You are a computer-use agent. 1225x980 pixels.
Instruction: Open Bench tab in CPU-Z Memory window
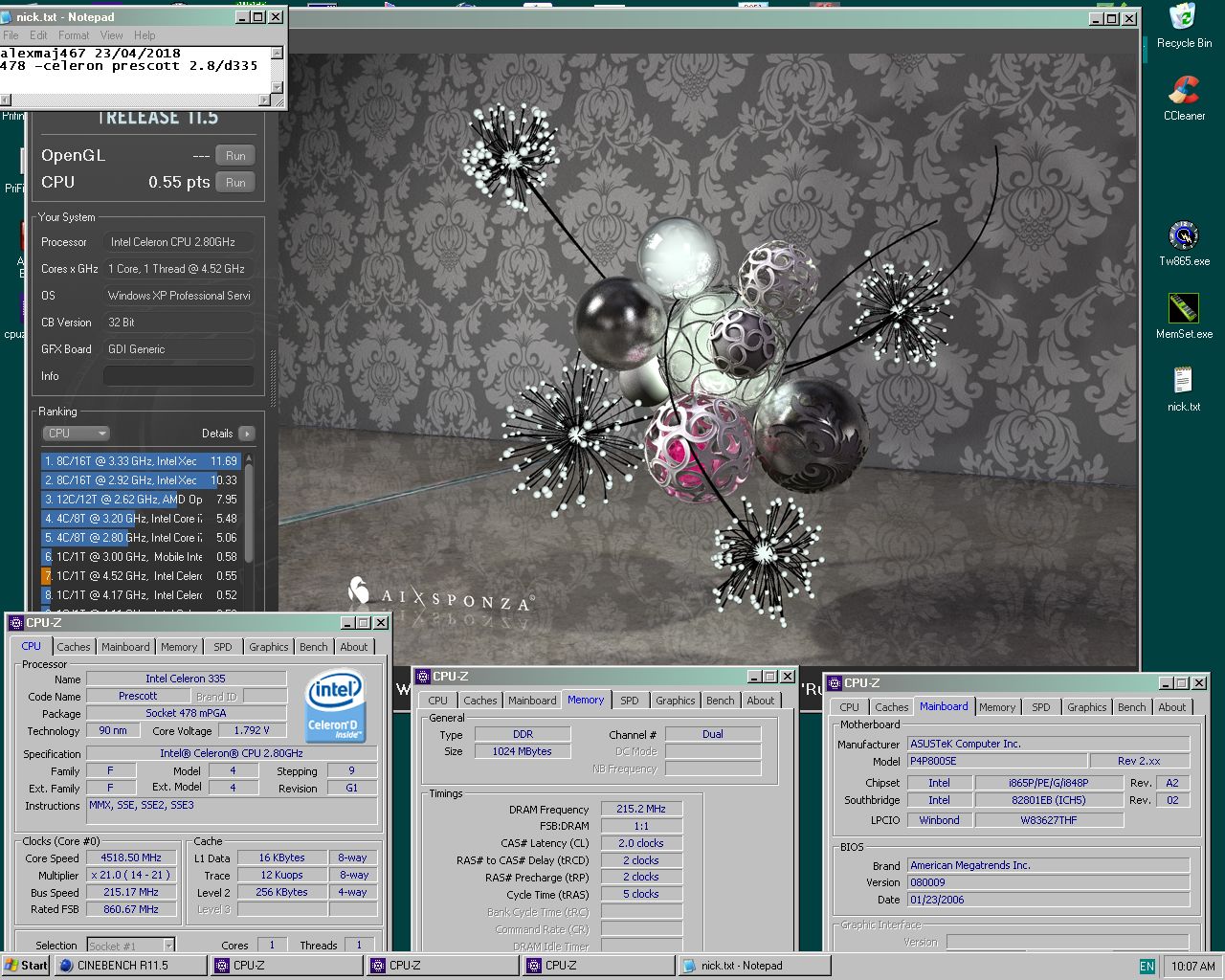(721, 701)
